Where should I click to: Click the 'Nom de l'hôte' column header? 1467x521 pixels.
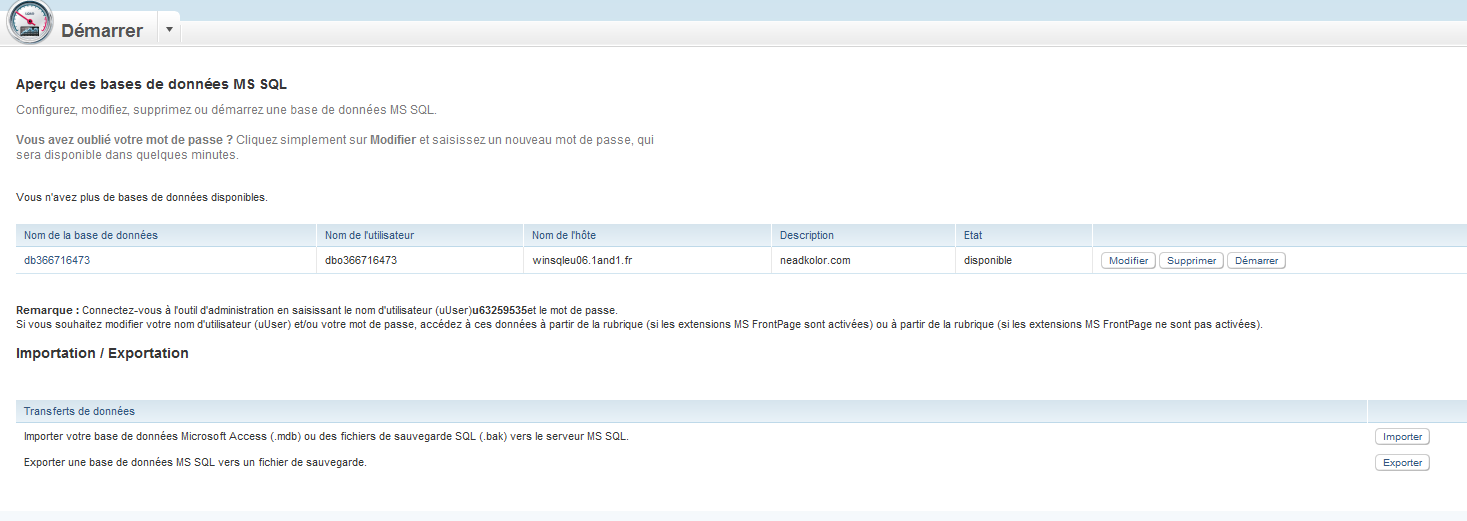[x=564, y=235]
